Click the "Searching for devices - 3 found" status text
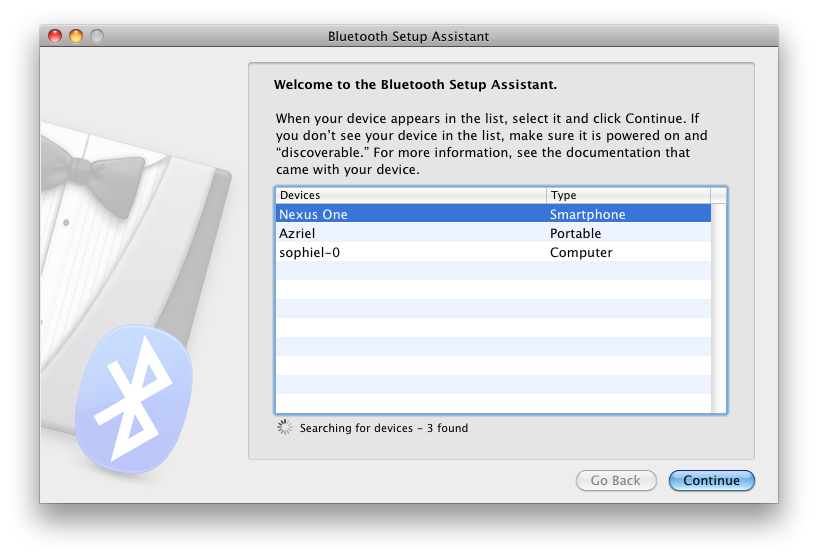This screenshot has width=818, height=558. (384, 428)
